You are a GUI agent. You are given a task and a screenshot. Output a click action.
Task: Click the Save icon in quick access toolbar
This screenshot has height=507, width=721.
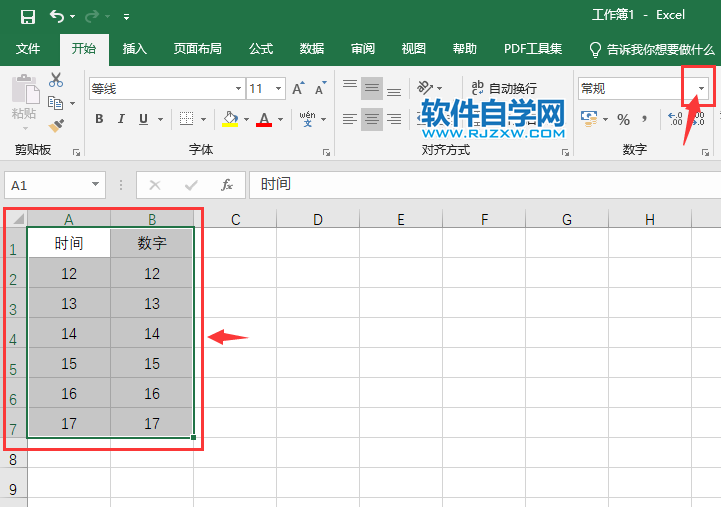click(28, 17)
